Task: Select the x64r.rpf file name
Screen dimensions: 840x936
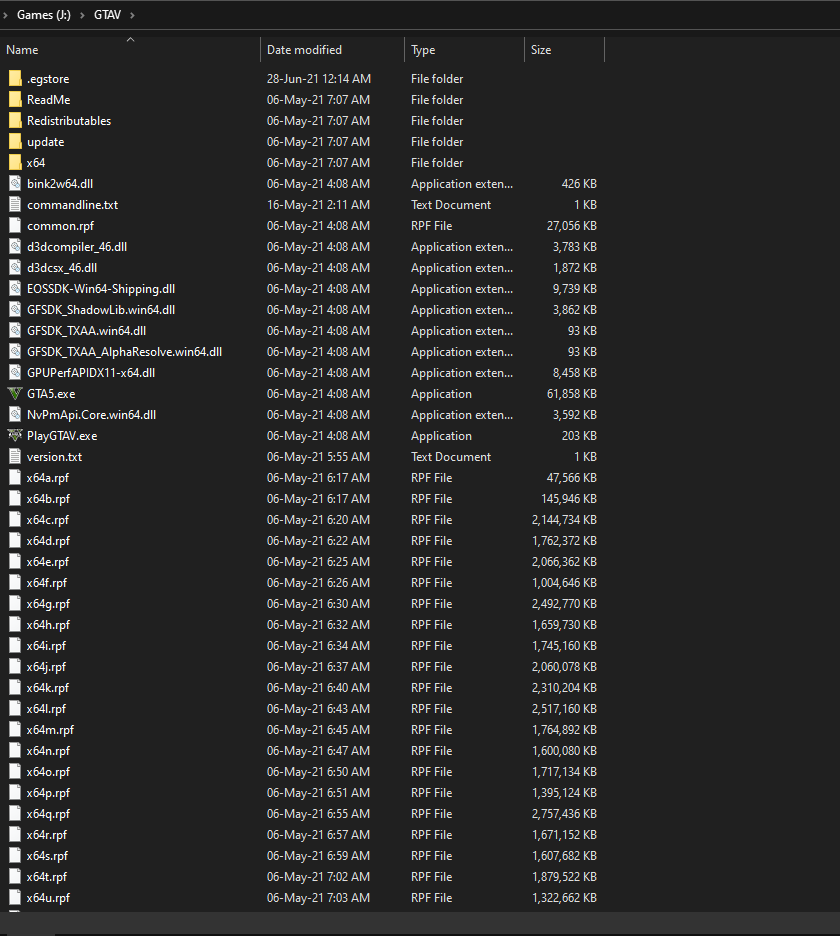Action: [47, 835]
